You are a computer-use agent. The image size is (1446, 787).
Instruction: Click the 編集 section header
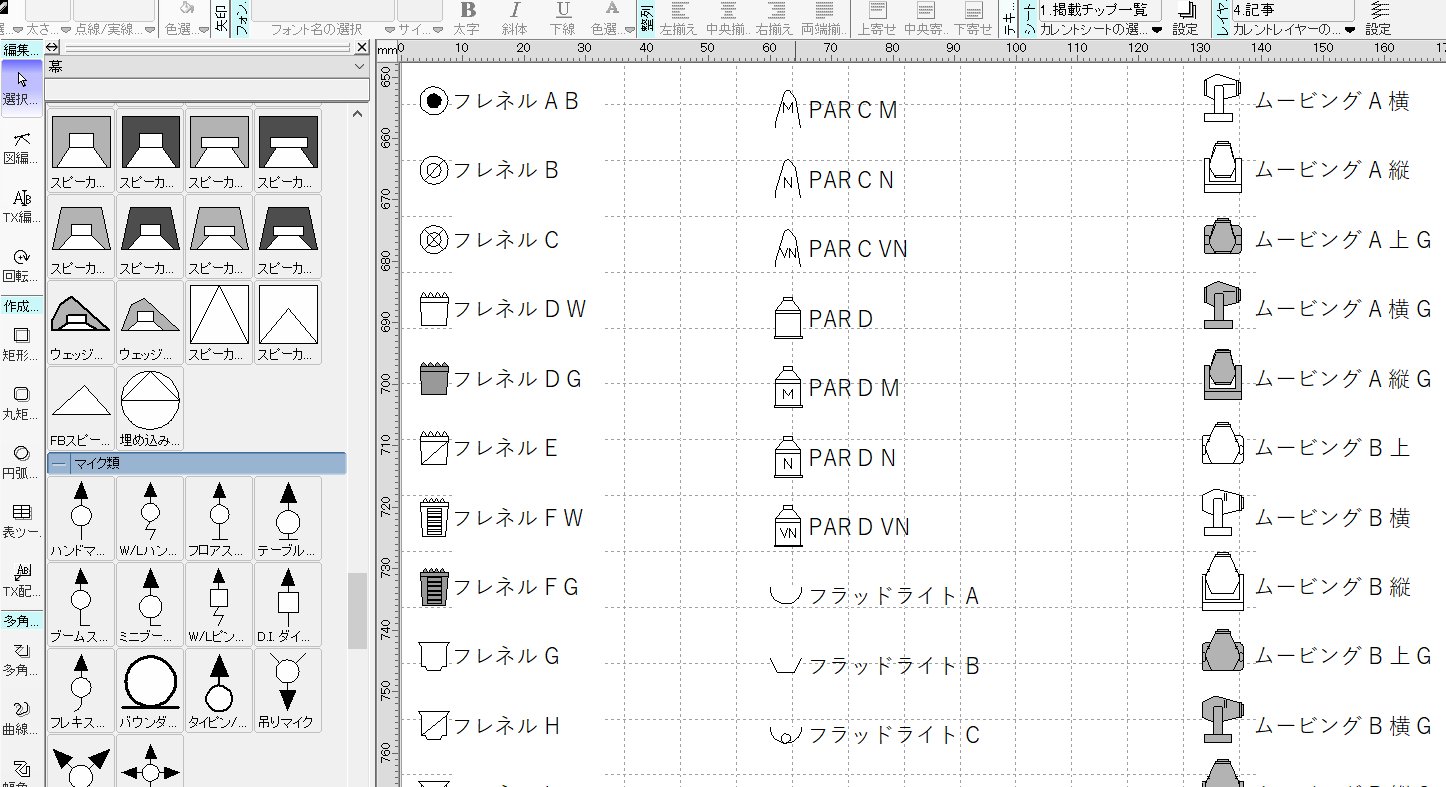tap(22, 50)
